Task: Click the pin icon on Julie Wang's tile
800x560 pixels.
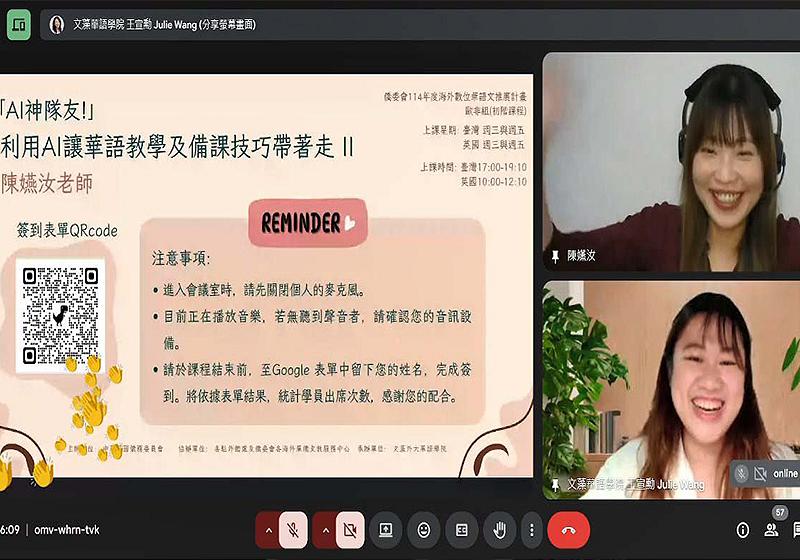Action: tap(555, 484)
